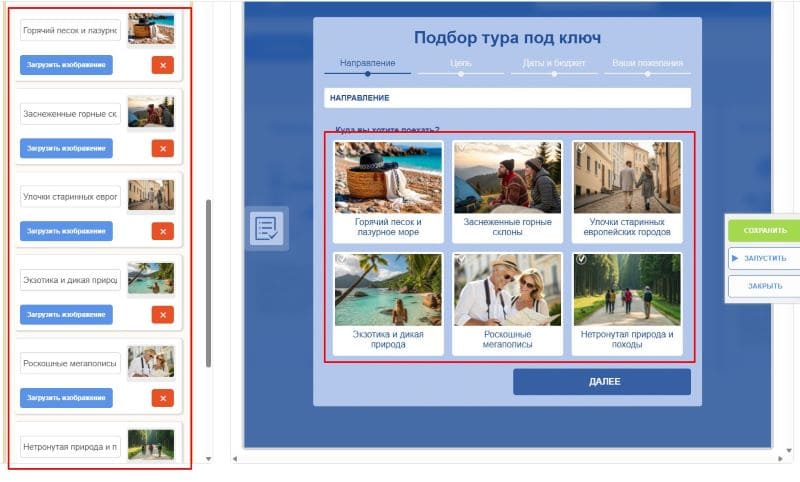Select sidebar thumbnail of forest hikers
800x482 pixels.
151,444
